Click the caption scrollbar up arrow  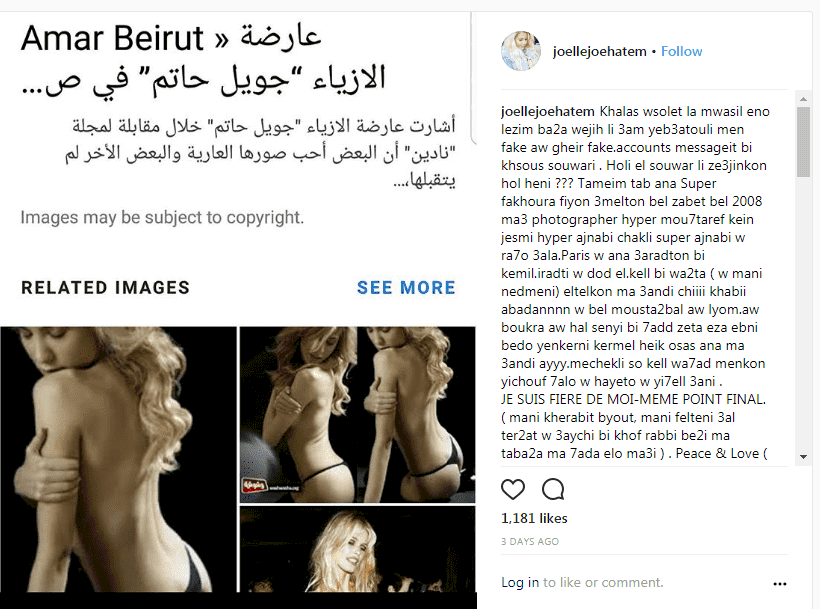(x=803, y=99)
